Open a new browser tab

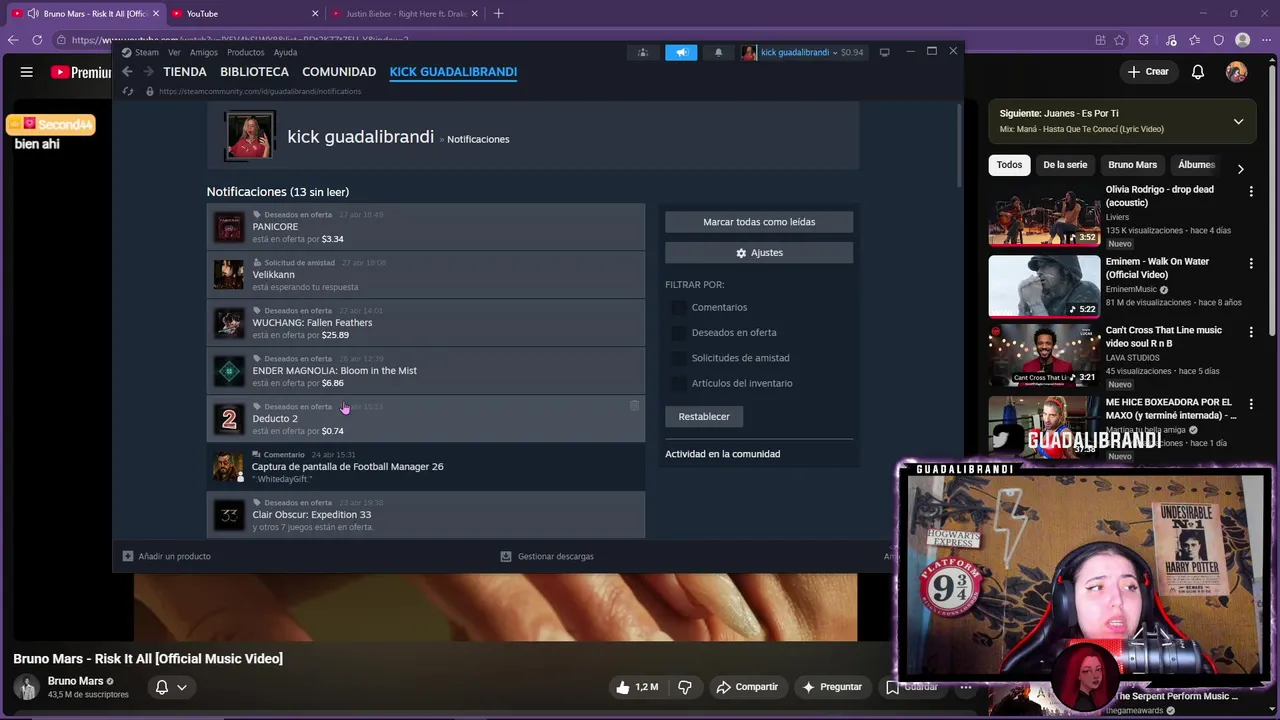coord(498,13)
